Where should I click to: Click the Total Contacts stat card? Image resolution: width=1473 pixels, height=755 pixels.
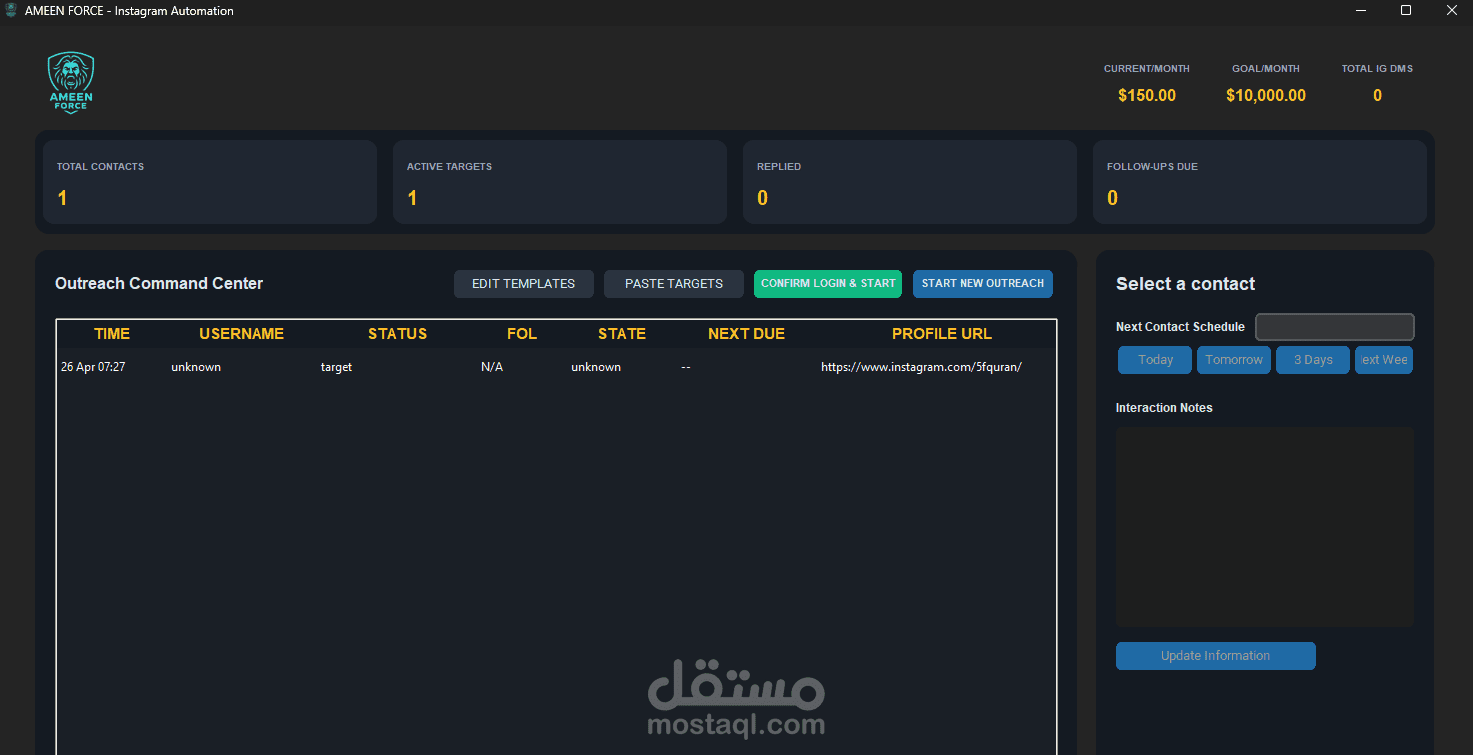210,182
